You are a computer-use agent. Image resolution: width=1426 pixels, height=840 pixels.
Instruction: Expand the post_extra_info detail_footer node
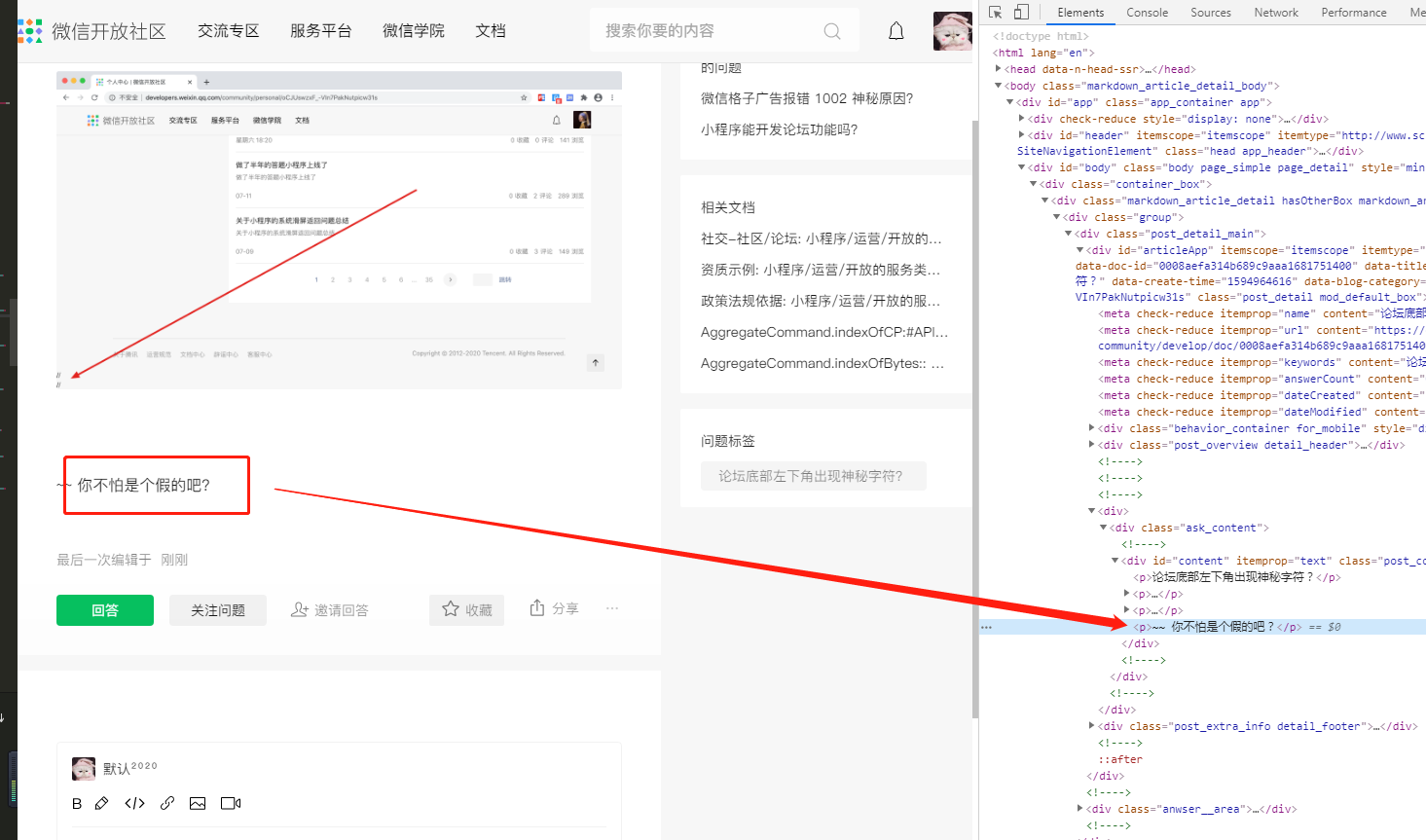(x=1092, y=726)
